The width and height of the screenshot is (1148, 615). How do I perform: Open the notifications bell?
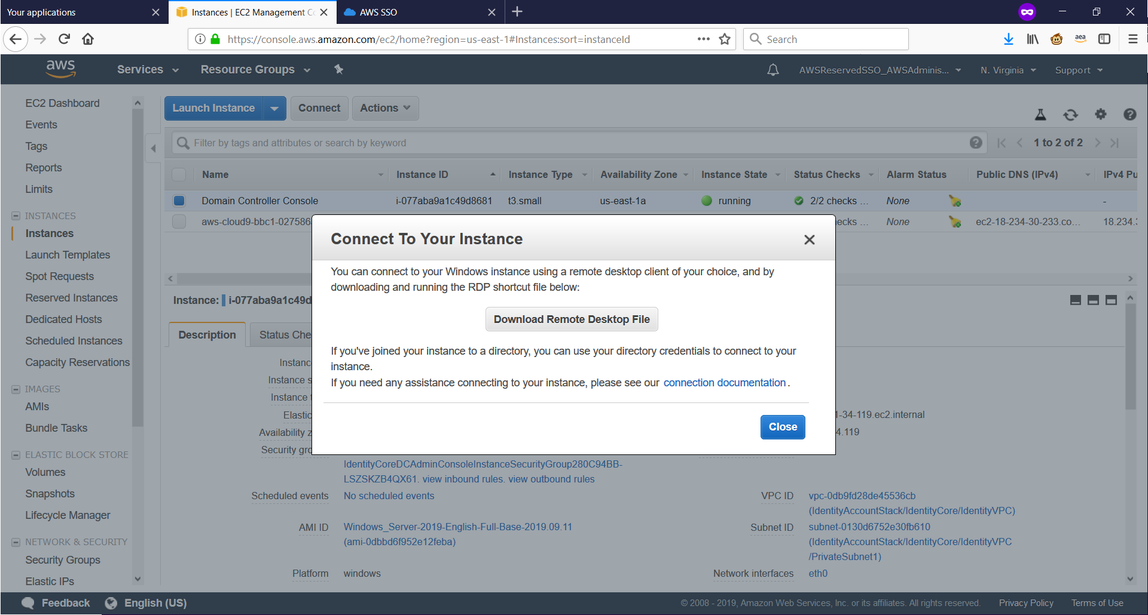coord(772,70)
